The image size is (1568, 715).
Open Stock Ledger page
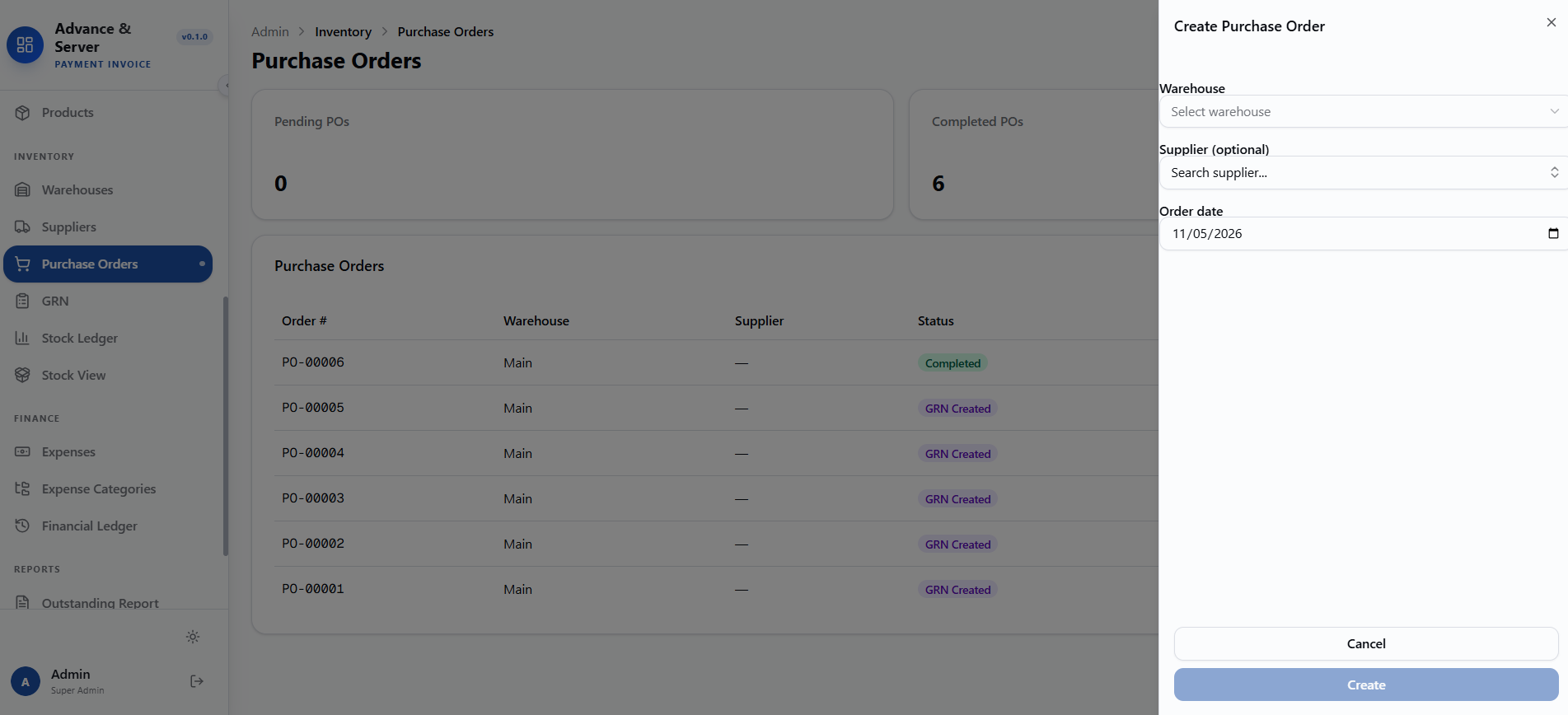pyautogui.click(x=108, y=339)
